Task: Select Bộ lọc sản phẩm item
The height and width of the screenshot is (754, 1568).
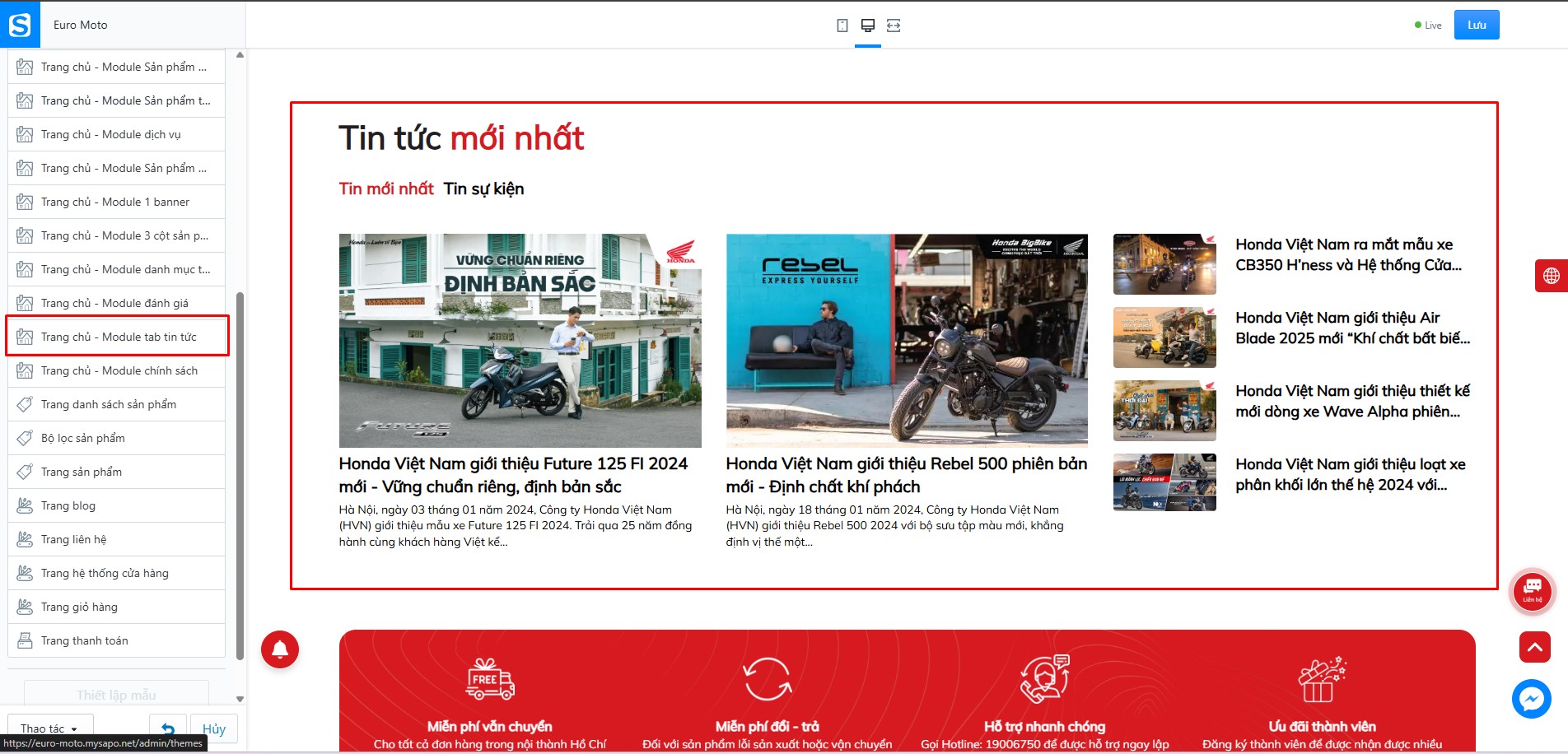Action: [116, 438]
